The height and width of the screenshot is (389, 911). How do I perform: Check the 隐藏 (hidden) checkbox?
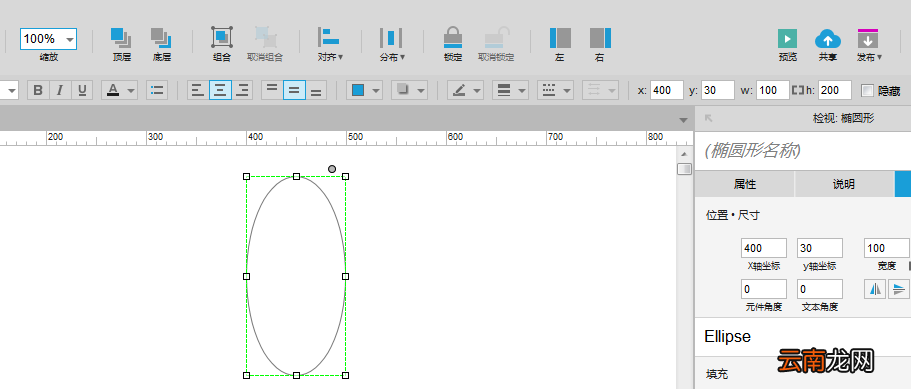pyautogui.click(x=867, y=91)
